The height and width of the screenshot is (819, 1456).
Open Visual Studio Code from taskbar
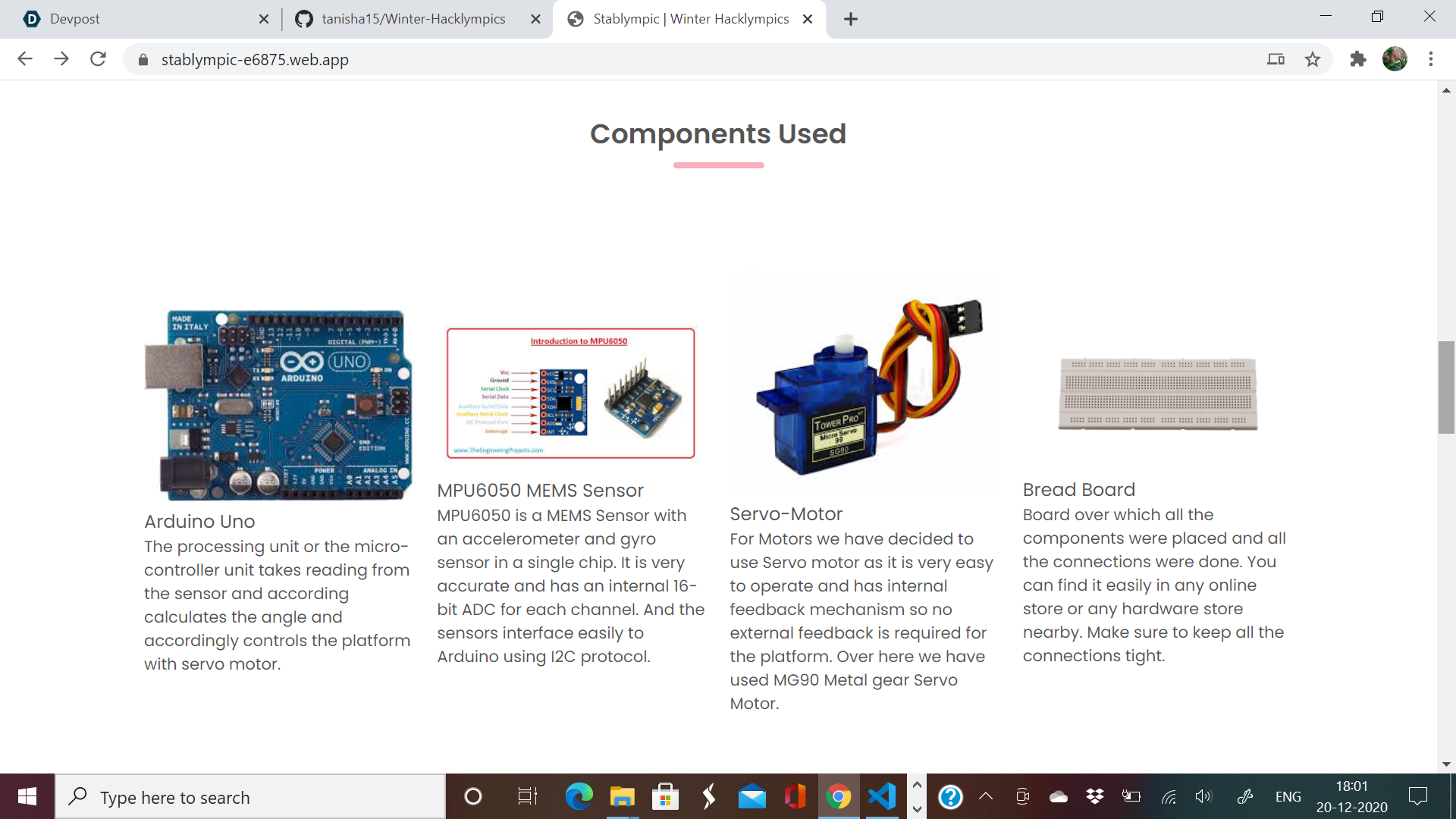(x=882, y=796)
